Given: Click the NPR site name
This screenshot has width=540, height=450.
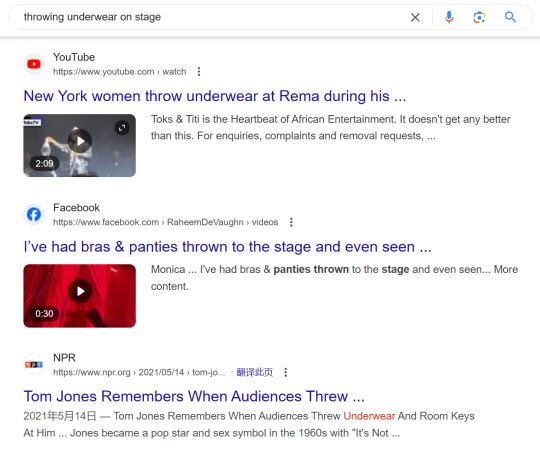Looking at the screenshot, I should click(x=64, y=358).
